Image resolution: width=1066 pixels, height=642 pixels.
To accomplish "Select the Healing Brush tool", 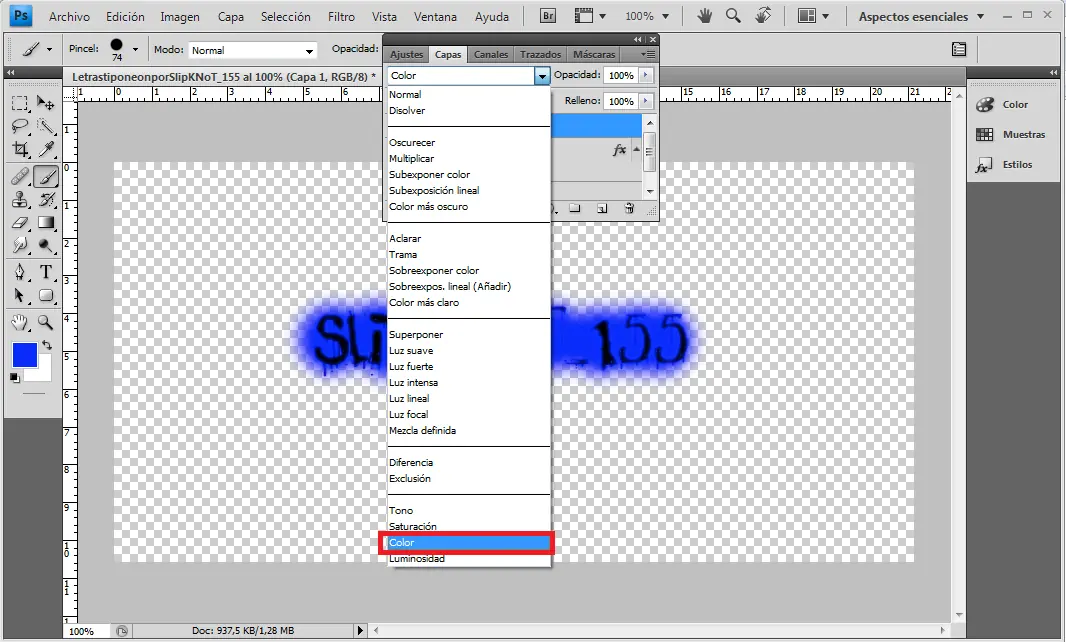I will (x=20, y=177).
